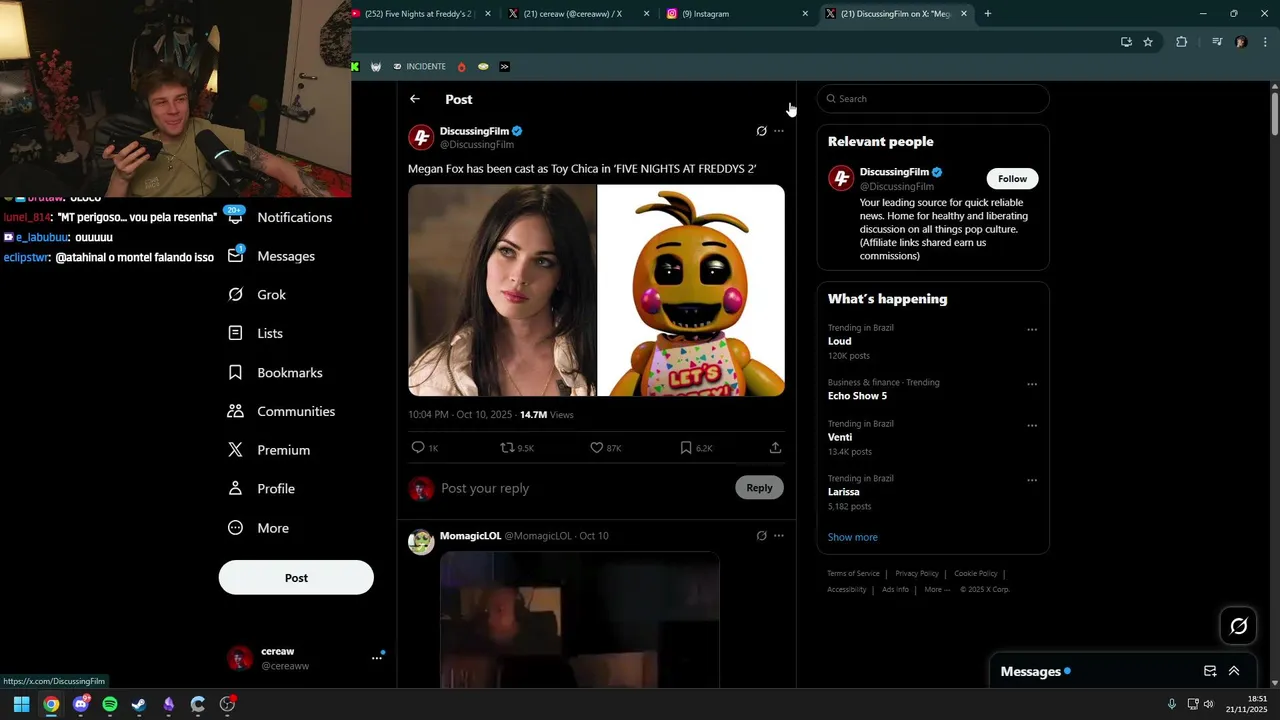Open Megan Fox photo in post
Image resolution: width=1280 pixels, height=720 pixels.
coord(502,290)
